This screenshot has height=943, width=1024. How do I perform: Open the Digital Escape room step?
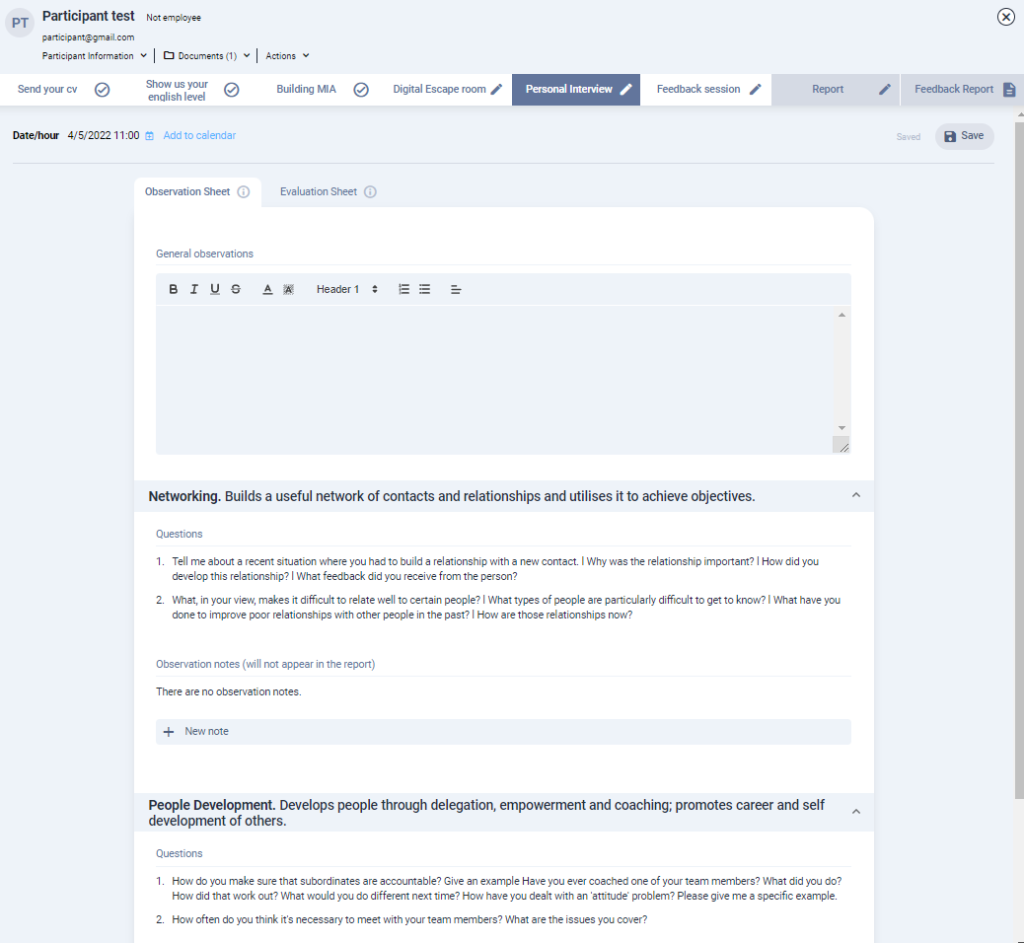coord(447,89)
